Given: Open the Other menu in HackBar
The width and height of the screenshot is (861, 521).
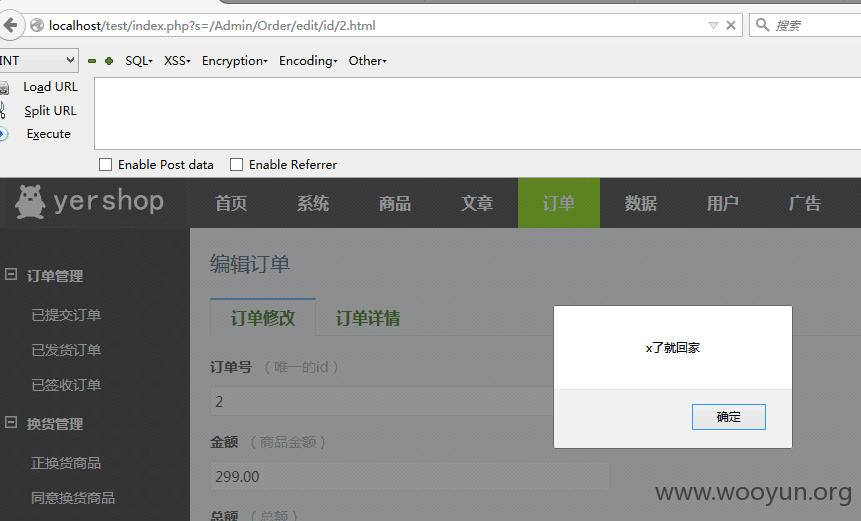Looking at the screenshot, I should tap(367, 61).
